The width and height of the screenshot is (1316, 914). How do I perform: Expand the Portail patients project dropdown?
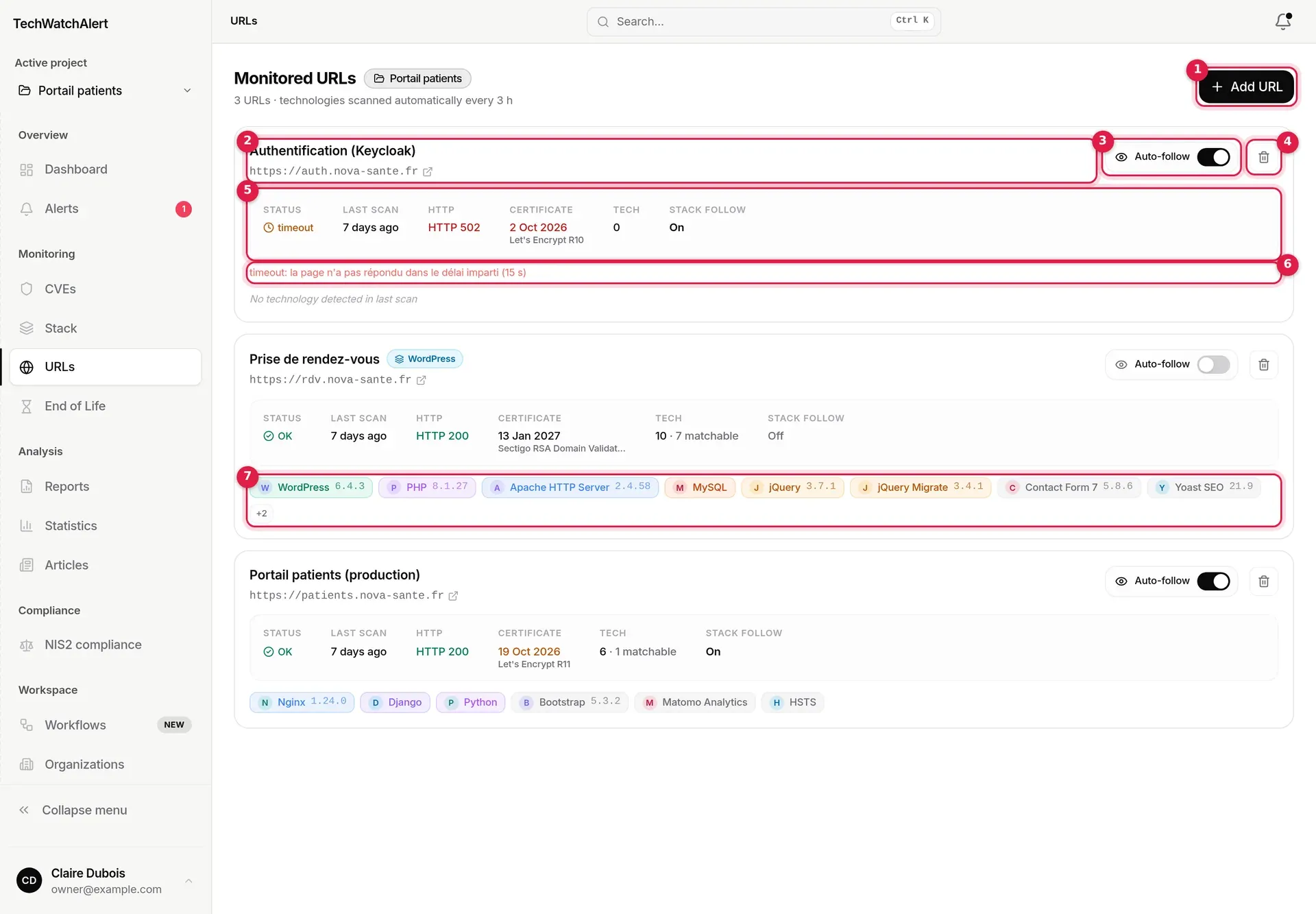pyautogui.click(x=105, y=91)
